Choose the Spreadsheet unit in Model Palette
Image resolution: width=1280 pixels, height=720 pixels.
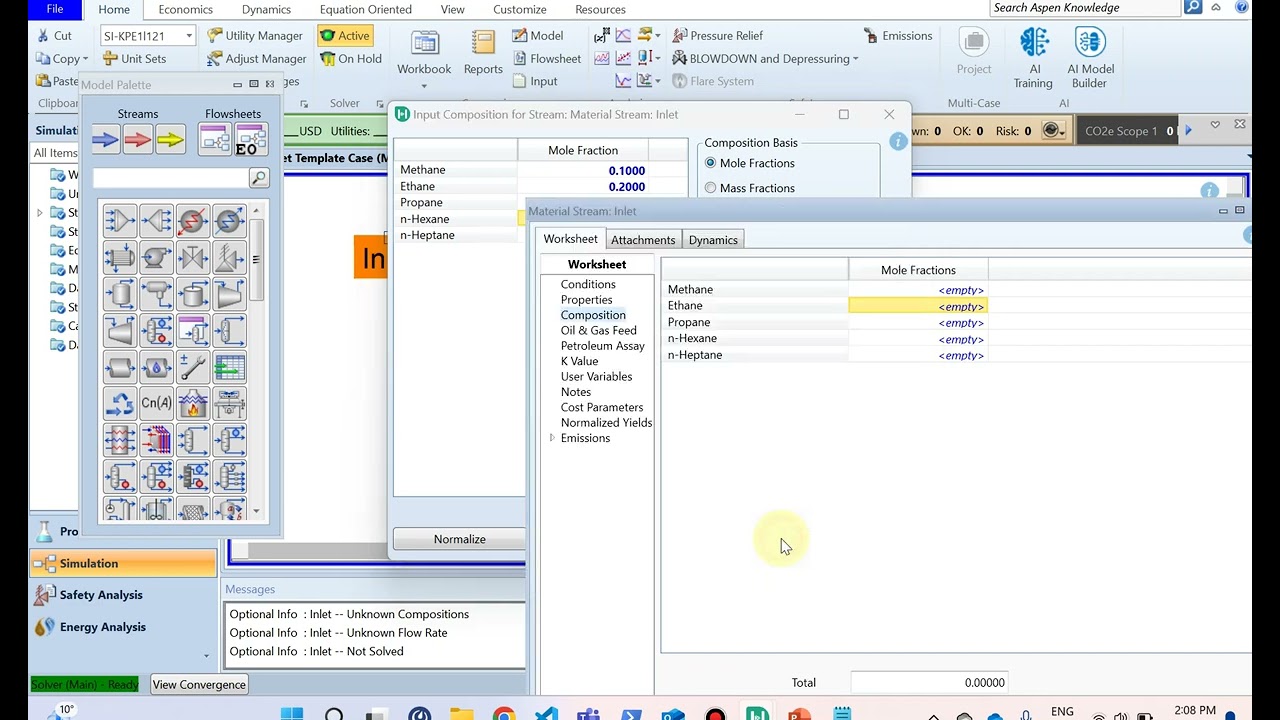point(229,367)
